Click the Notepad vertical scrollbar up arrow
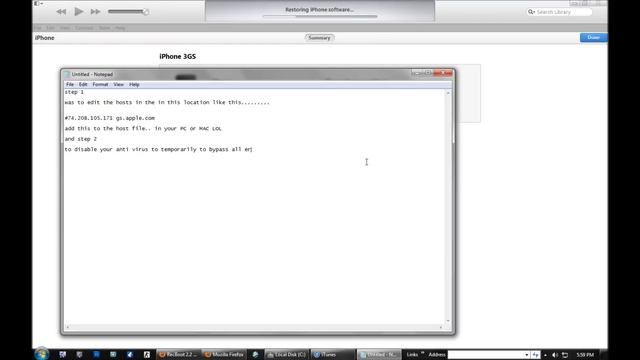Screen dimensions: 640x360 (448, 93)
